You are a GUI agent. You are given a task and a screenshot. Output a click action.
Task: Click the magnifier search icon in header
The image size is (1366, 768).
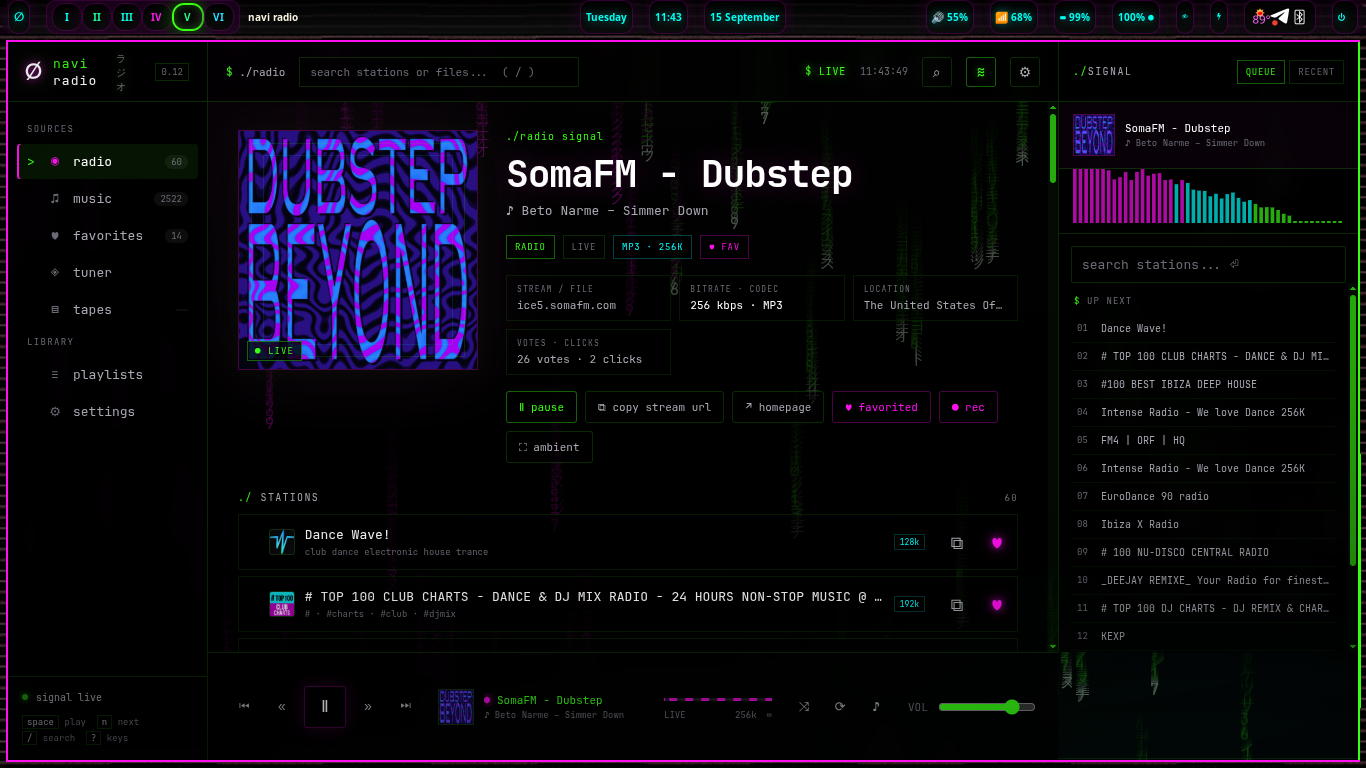[x=936, y=72]
